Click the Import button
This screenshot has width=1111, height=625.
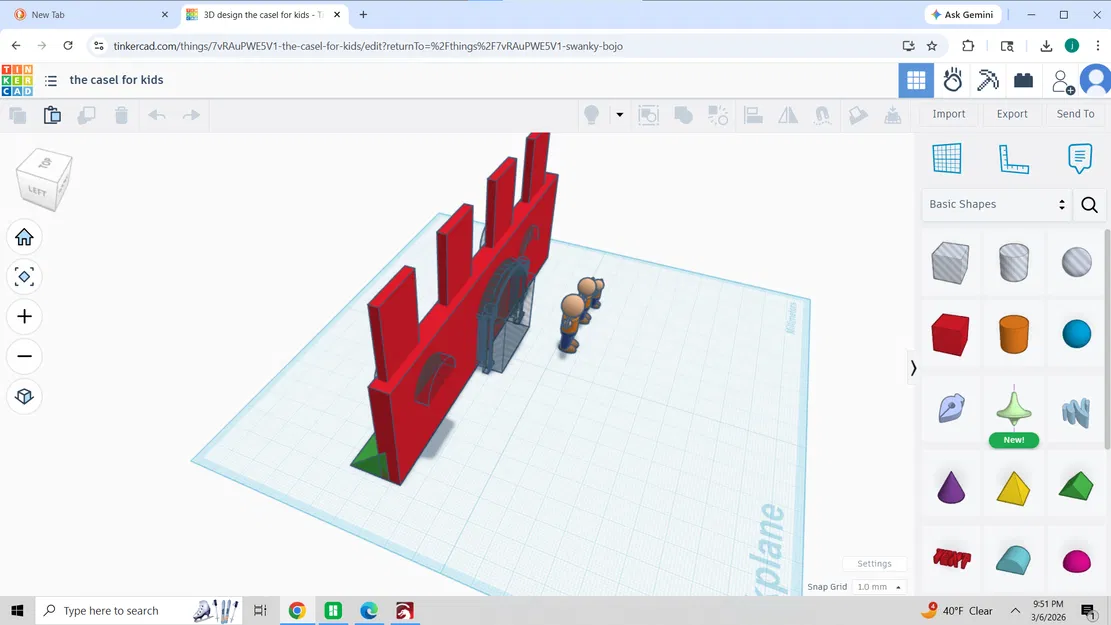pos(948,114)
